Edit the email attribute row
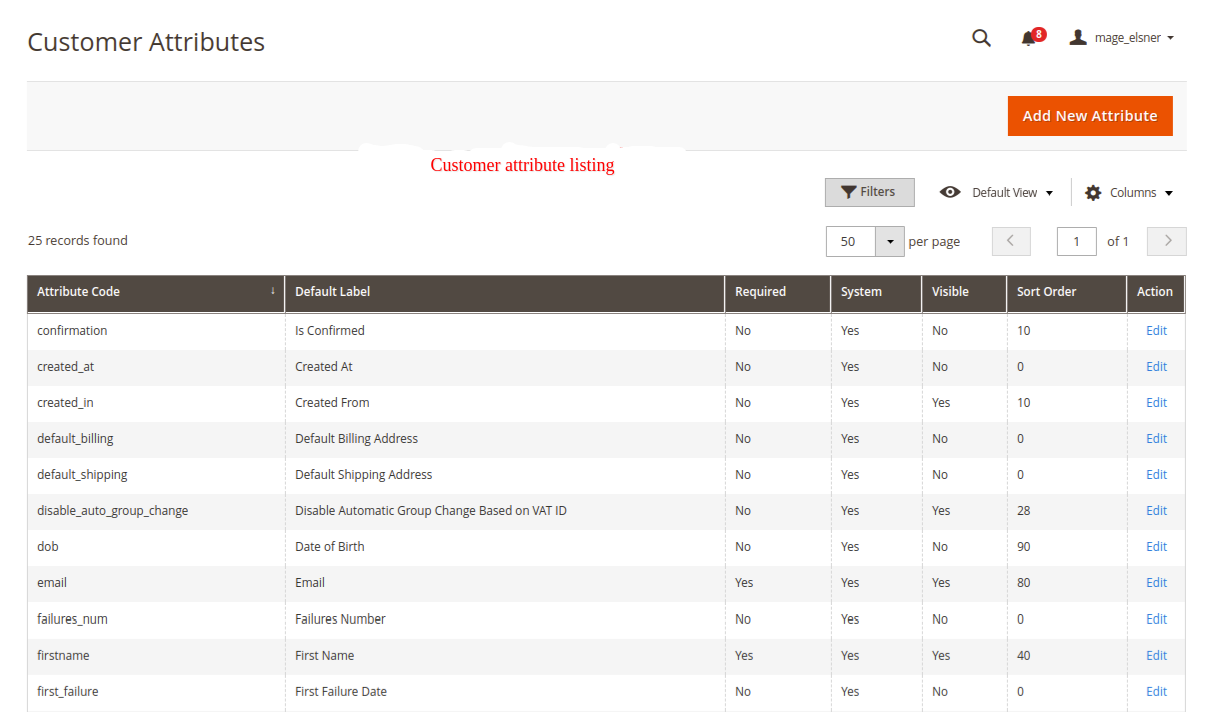 [x=1156, y=583]
